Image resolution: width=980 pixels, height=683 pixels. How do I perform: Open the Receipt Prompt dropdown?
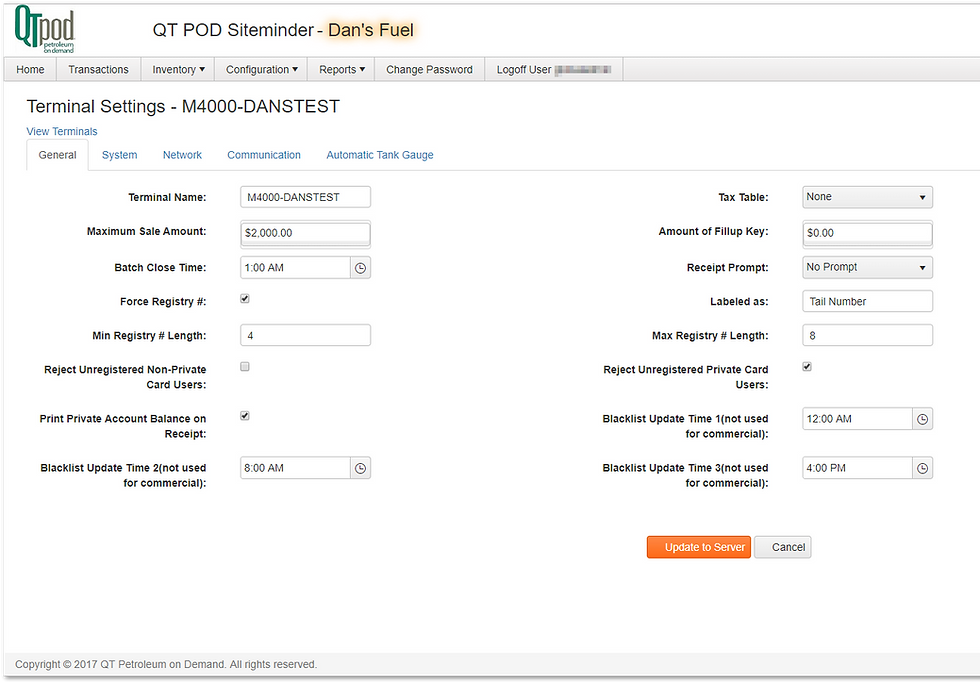tap(868, 267)
